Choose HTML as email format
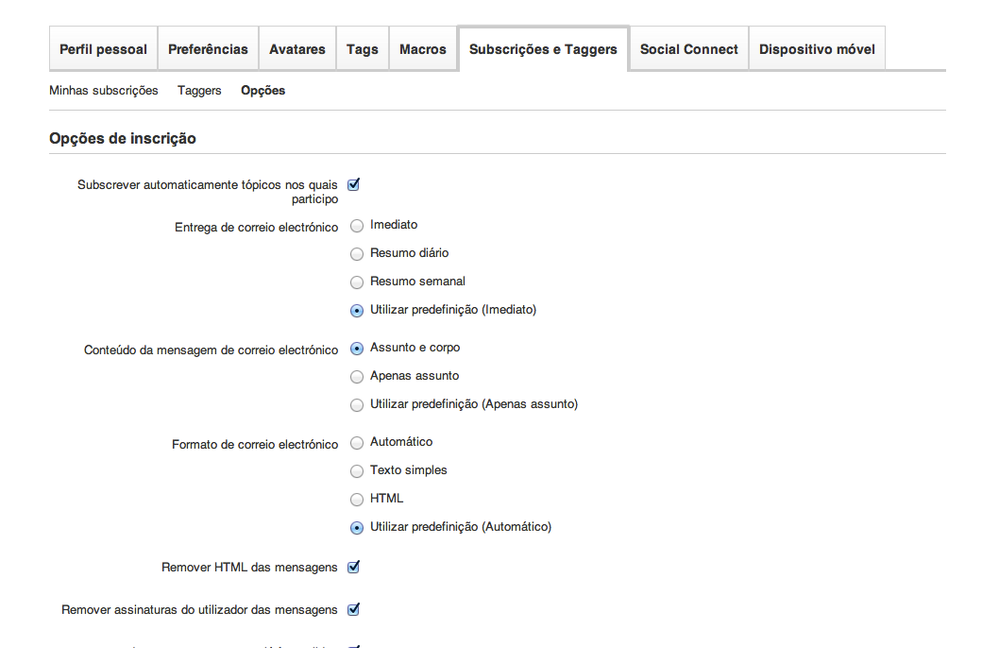The image size is (999, 648). tap(357, 499)
